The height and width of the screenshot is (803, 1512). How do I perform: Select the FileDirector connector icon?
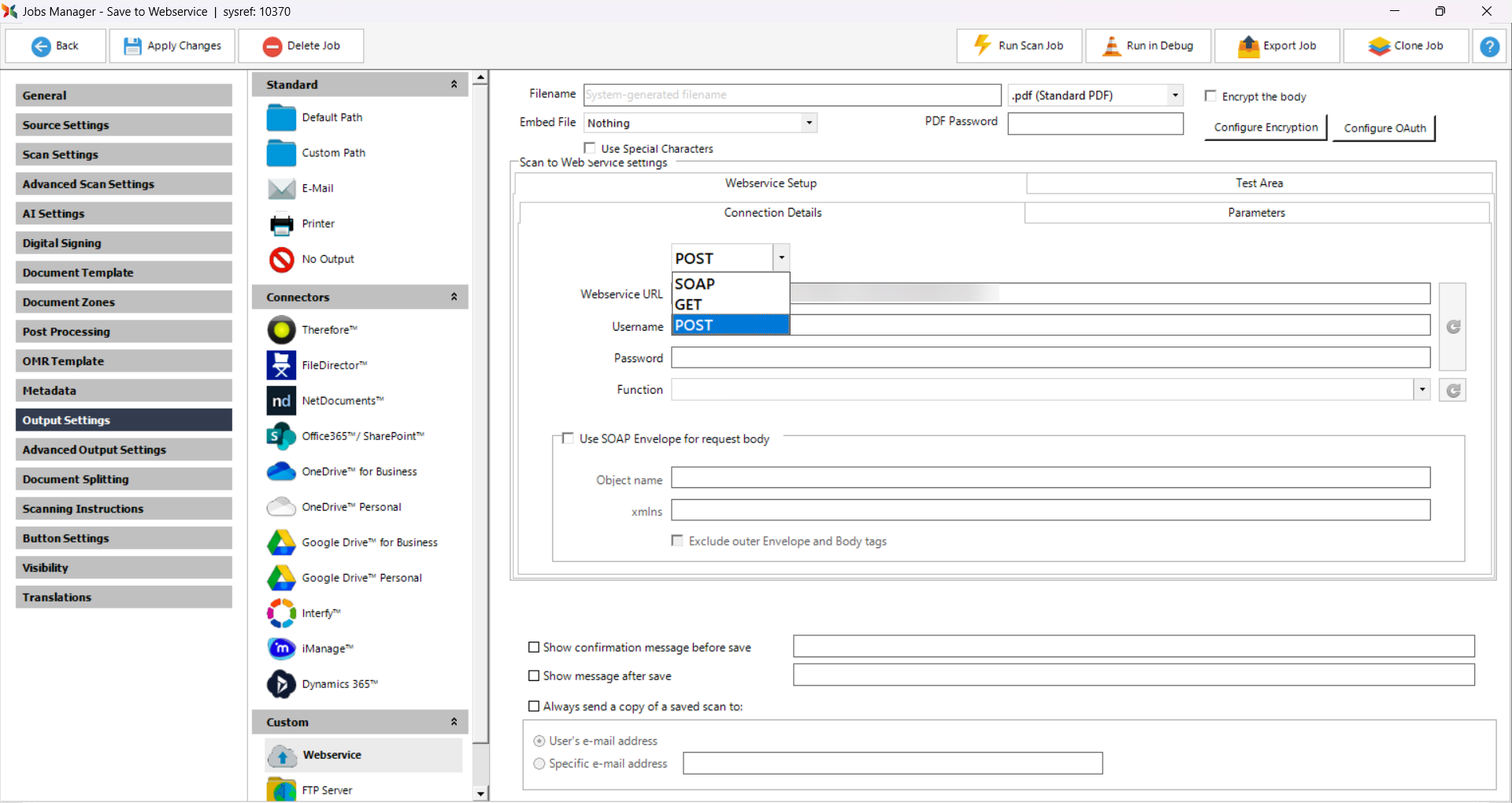point(281,365)
